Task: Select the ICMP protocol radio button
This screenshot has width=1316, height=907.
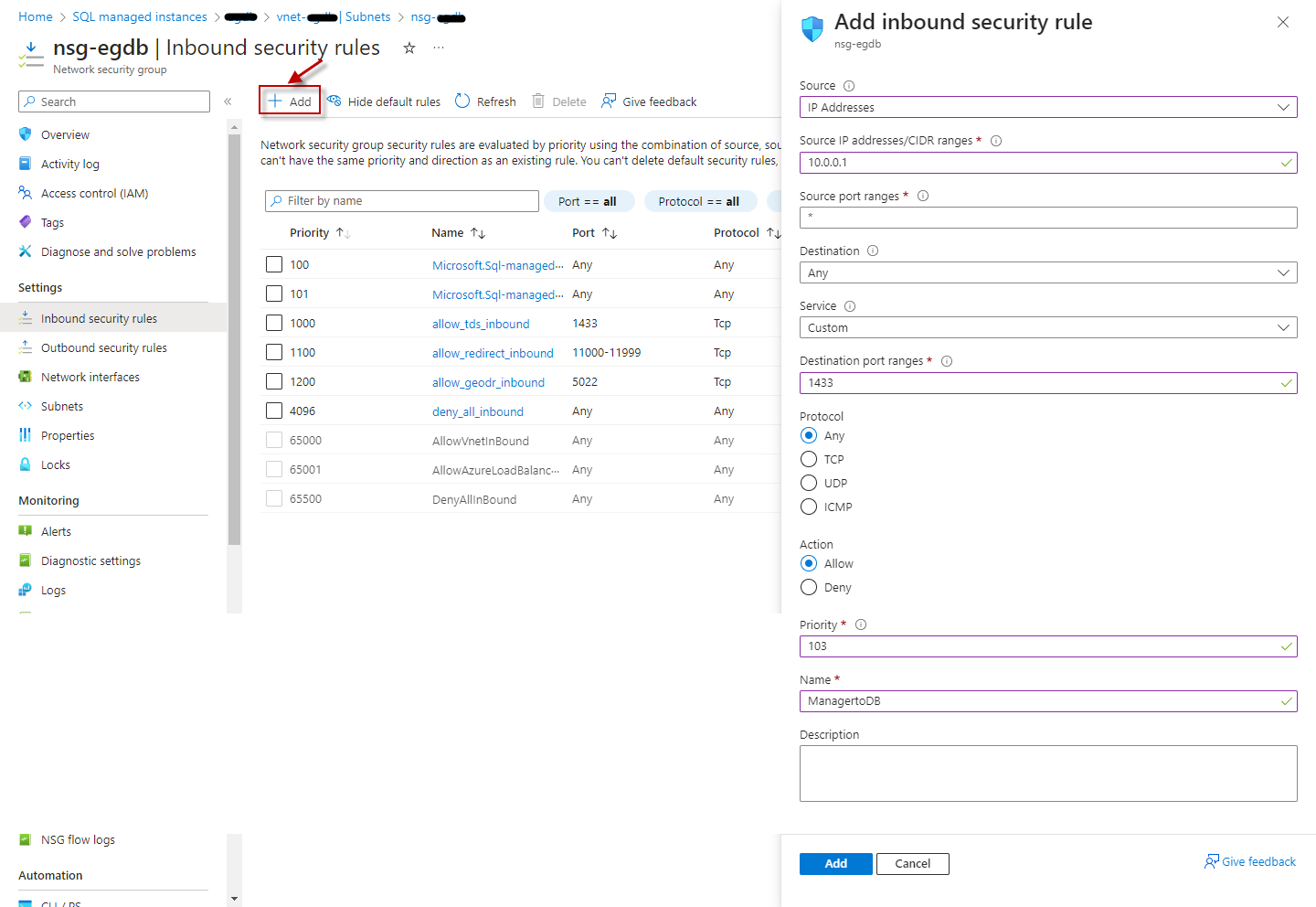Action: point(809,507)
